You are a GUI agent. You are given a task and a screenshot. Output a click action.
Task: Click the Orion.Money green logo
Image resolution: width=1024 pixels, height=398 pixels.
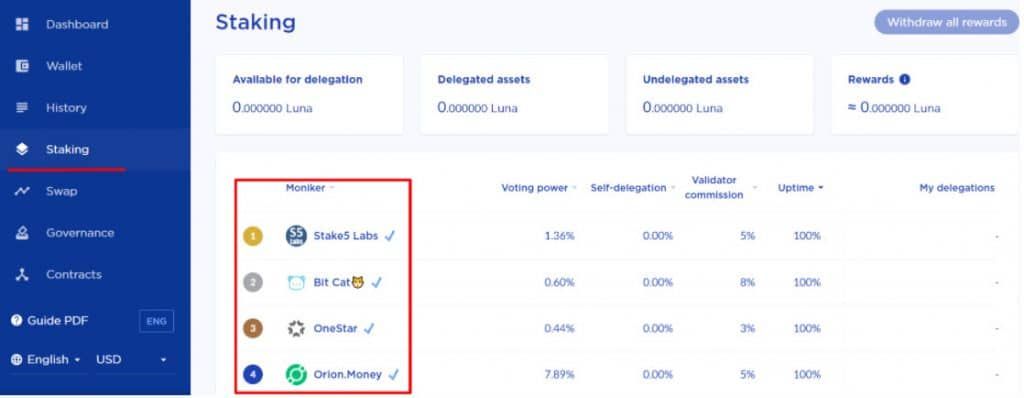[296, 375]
